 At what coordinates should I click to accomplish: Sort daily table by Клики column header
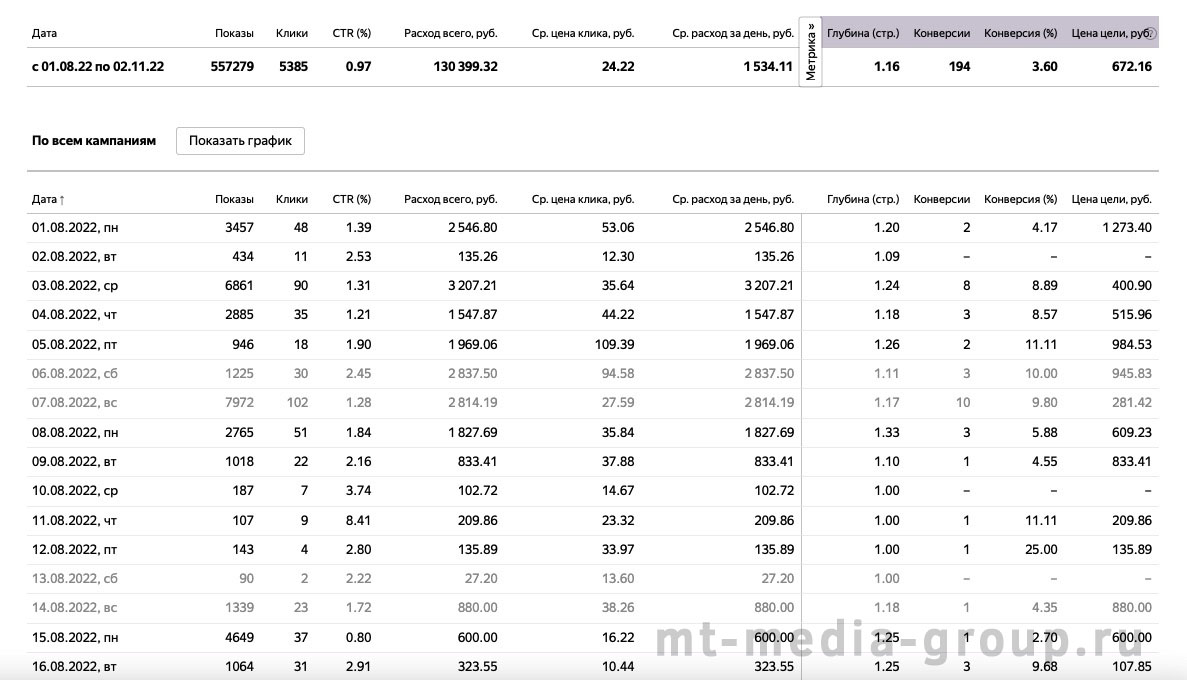[291, 199]
